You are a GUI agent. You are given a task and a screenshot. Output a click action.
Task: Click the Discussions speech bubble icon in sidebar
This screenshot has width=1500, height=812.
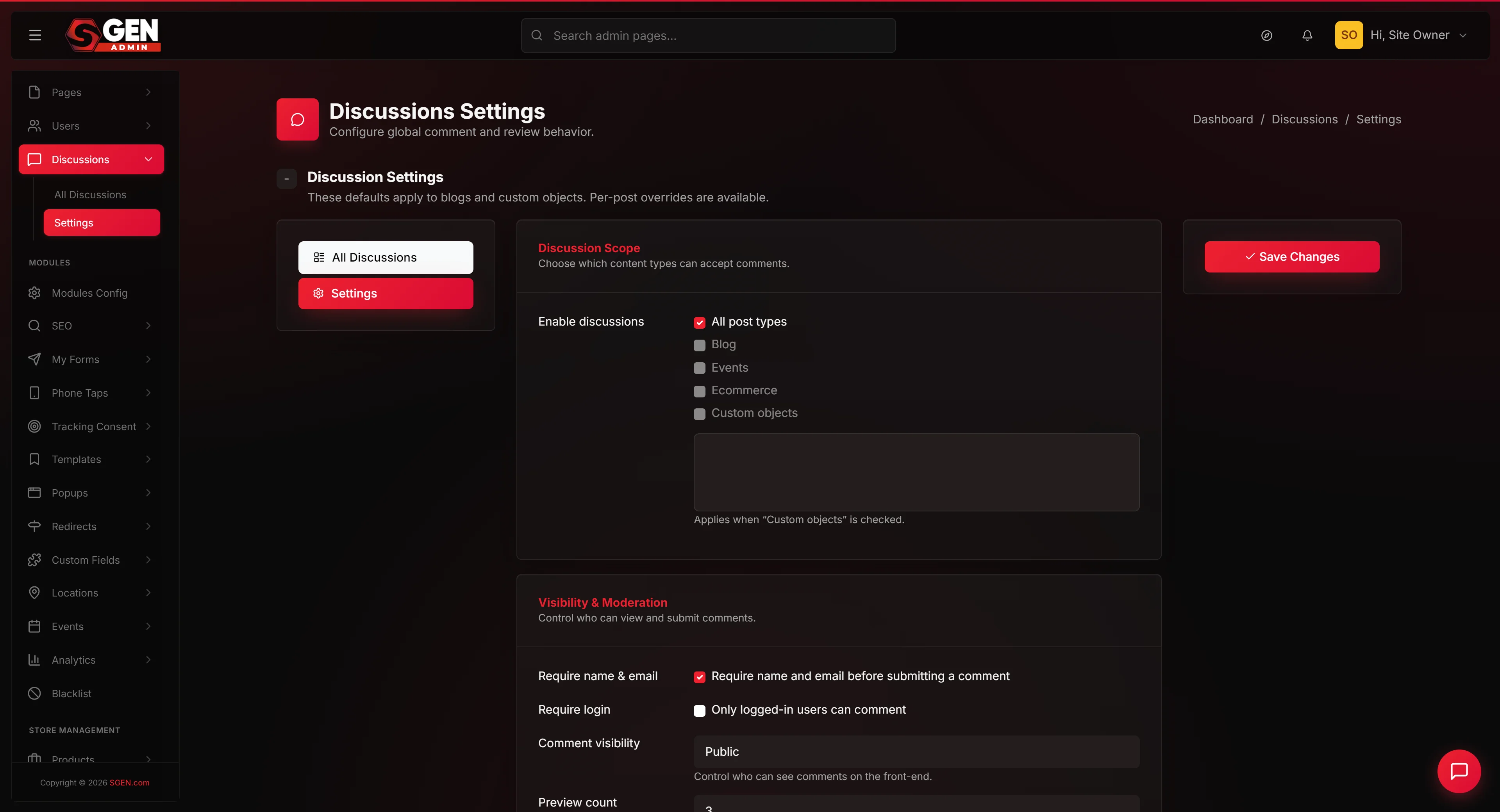(34, 160)
